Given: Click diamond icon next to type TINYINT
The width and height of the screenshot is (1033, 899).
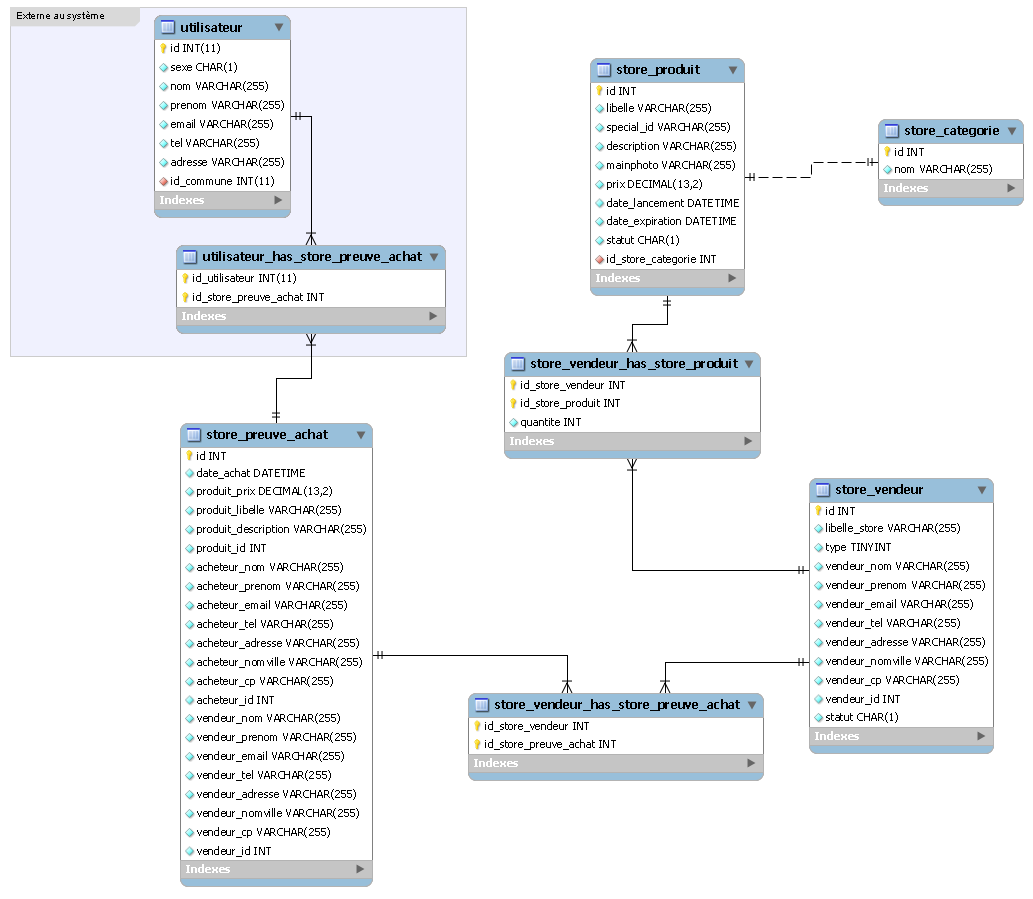Looking at the screenshot, I should pos(819,547).
